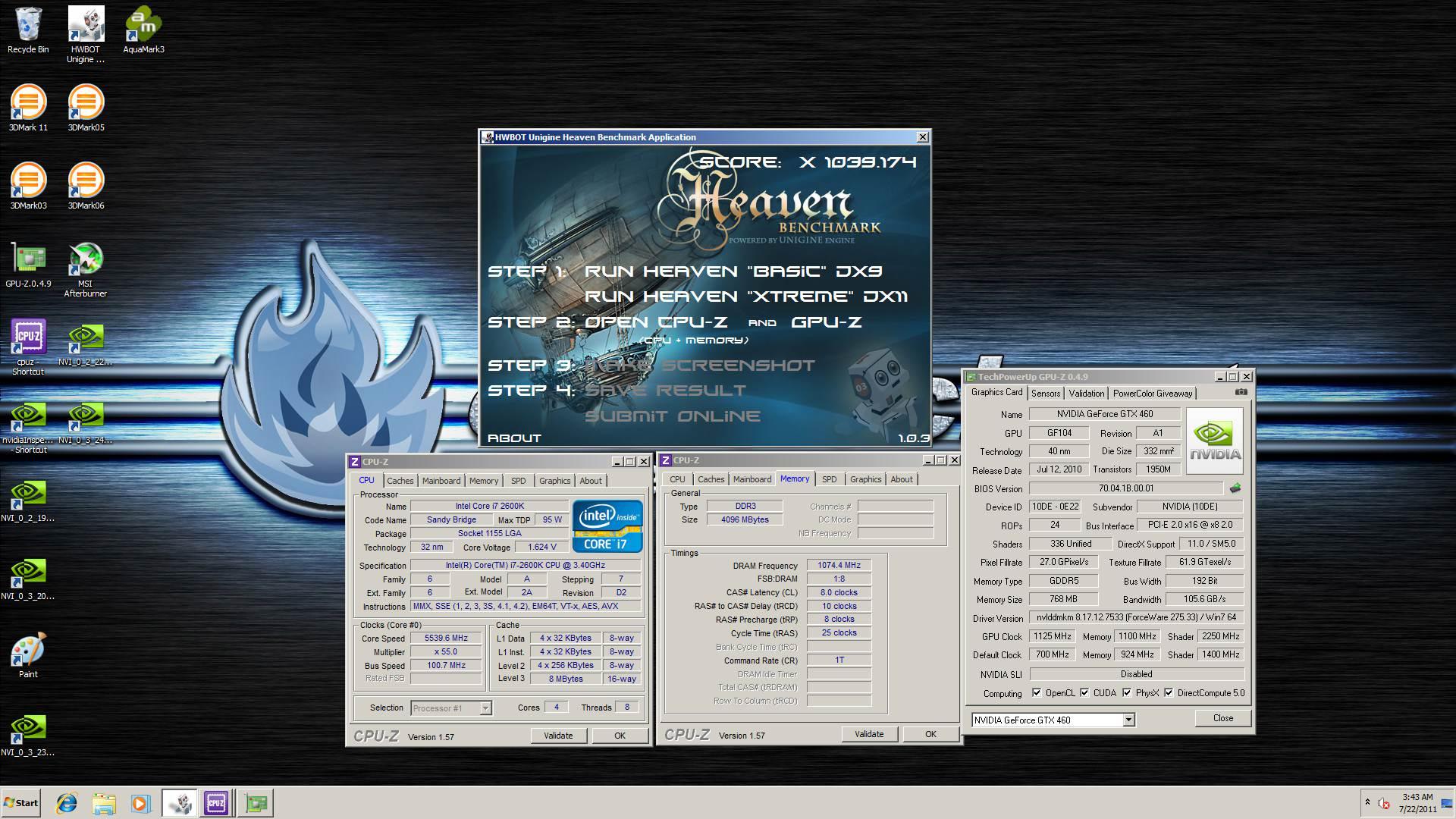Screen dimensions: 1456x819
Task: Open SPD tab in right CPU-Z window
Action: click(829, 479)
